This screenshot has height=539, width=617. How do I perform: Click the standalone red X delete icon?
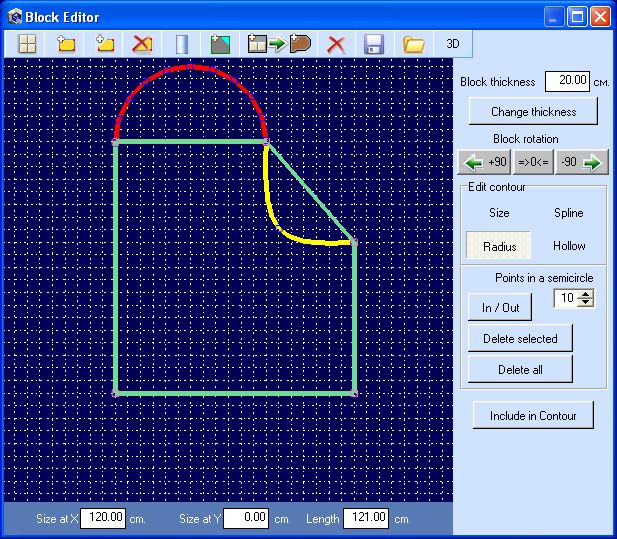pos(336,44)
